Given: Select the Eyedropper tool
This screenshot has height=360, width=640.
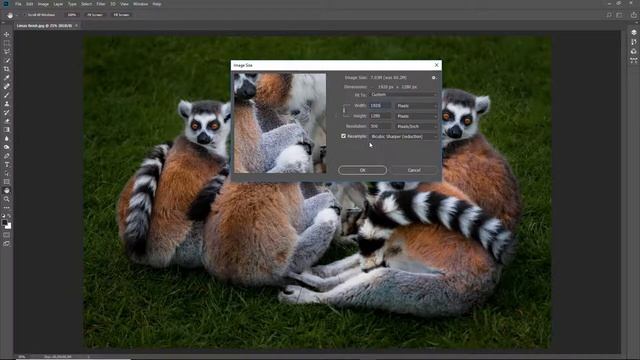Looking at the screenshot, I should tap(7, 78).
